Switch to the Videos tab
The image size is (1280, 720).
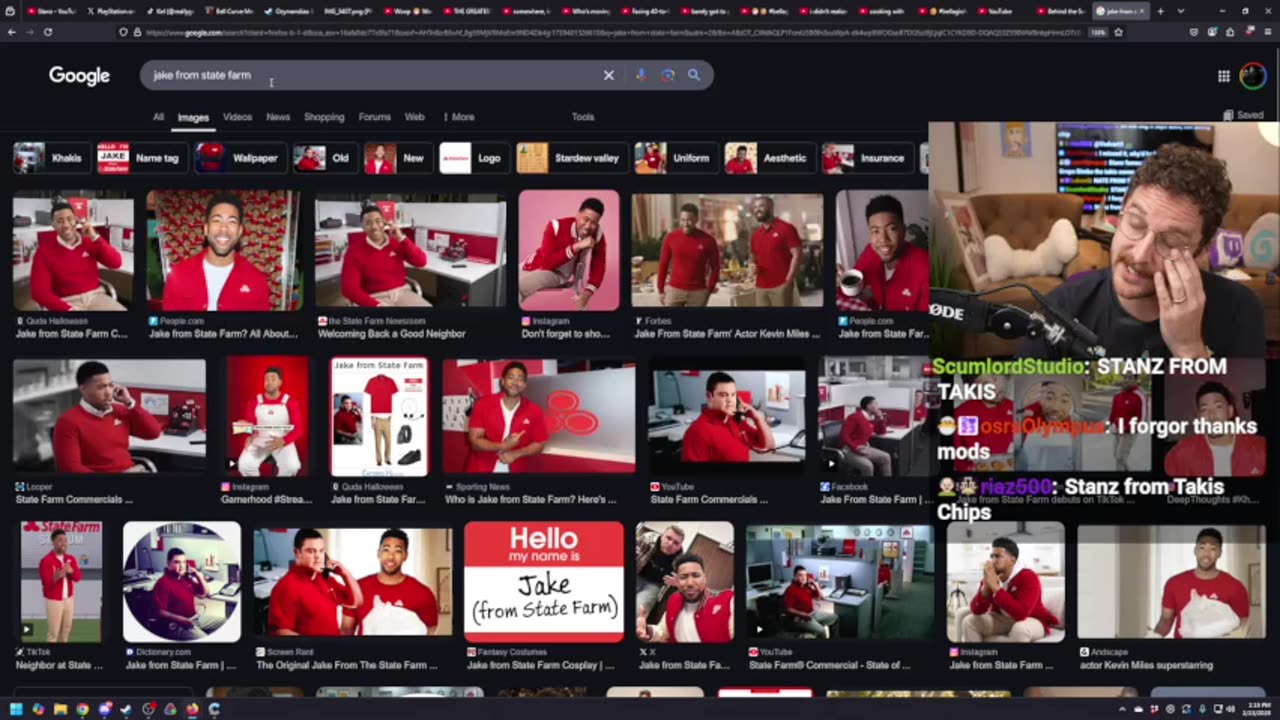[x=237, y=117]
